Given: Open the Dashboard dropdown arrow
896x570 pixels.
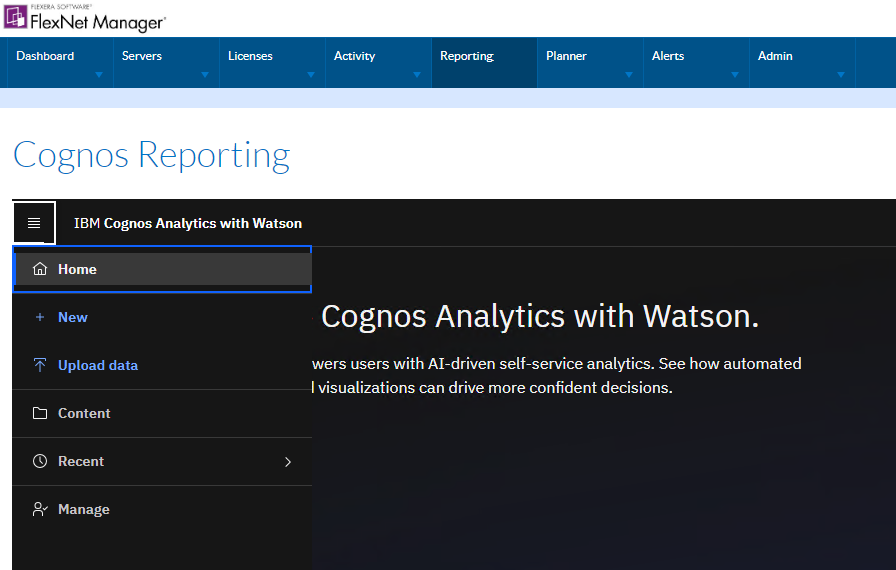Looking at the screenshot, I should [x=99, y=75].
